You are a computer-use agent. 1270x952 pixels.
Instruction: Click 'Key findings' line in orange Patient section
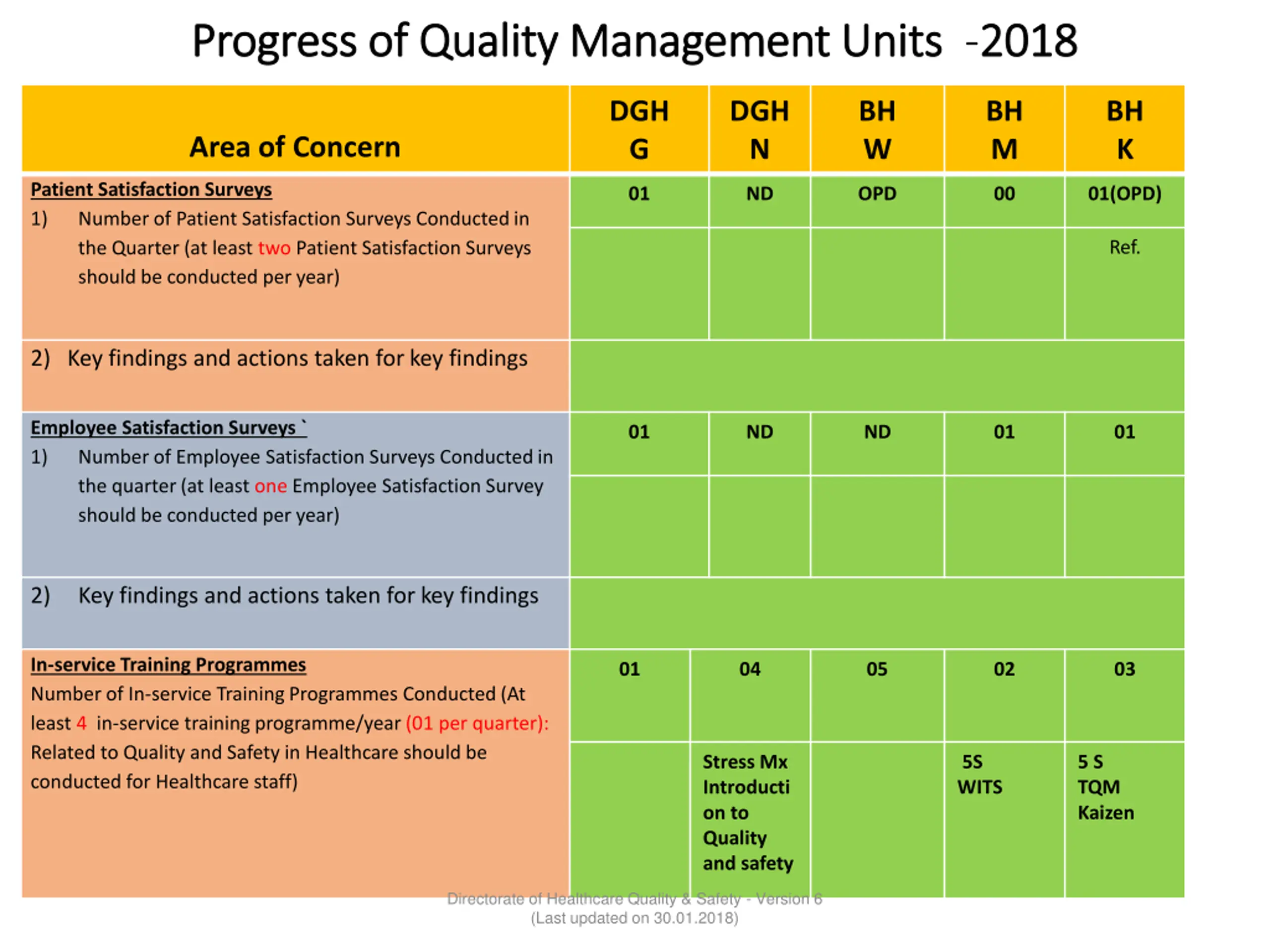point(279,358)
